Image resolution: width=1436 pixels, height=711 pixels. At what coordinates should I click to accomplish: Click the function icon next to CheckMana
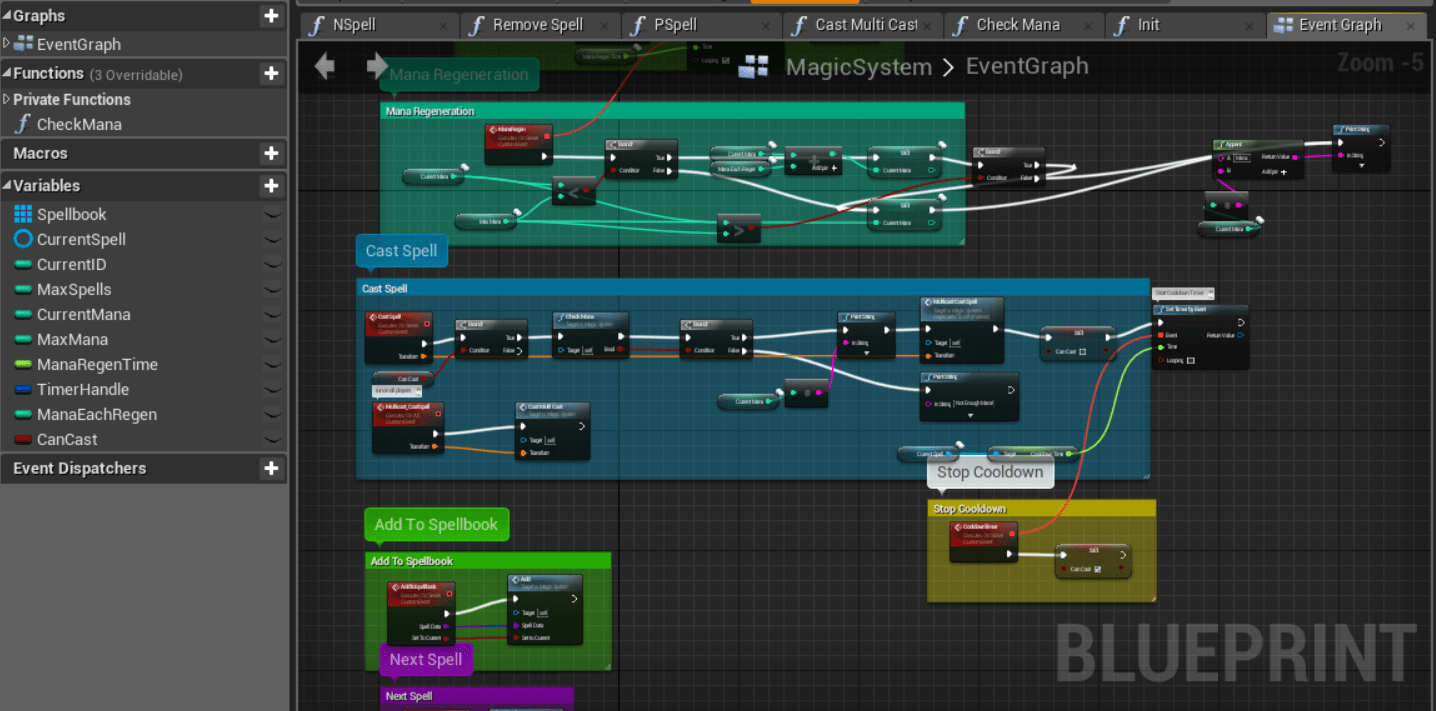tap(23, 124)
